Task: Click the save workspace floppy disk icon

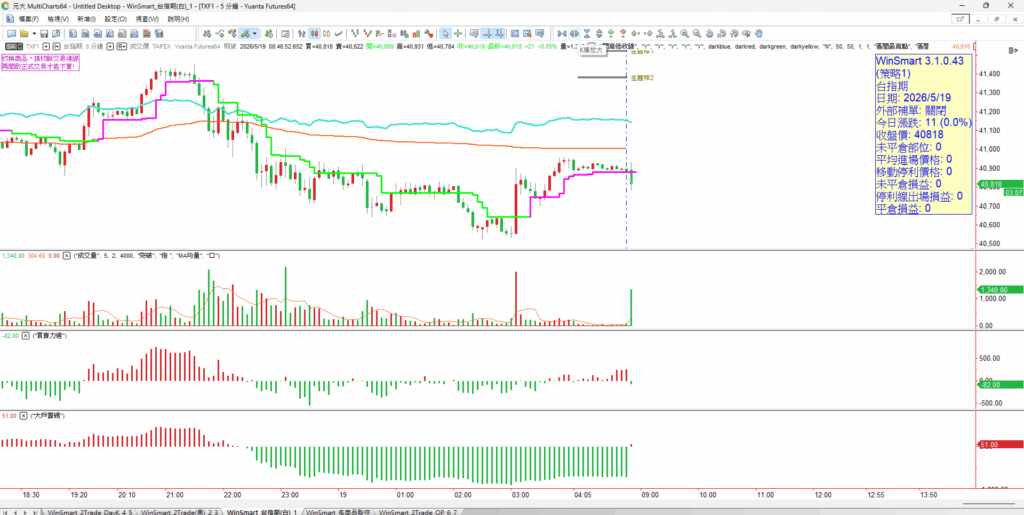Action: (x=44, y=33)
